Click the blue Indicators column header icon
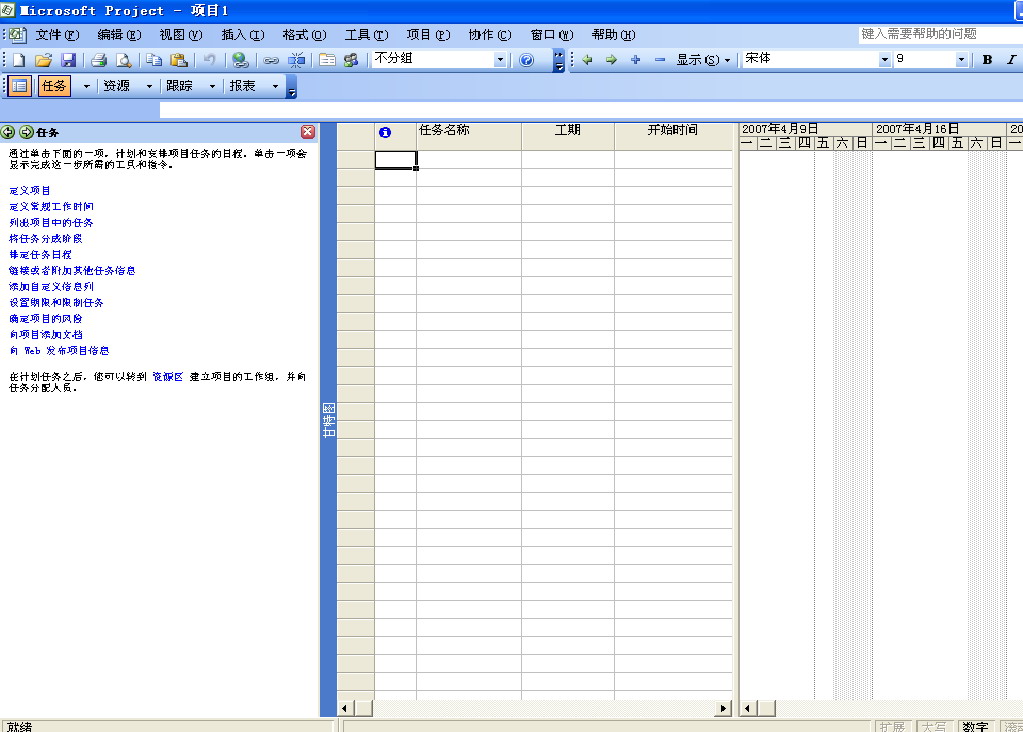 (385, 132)
